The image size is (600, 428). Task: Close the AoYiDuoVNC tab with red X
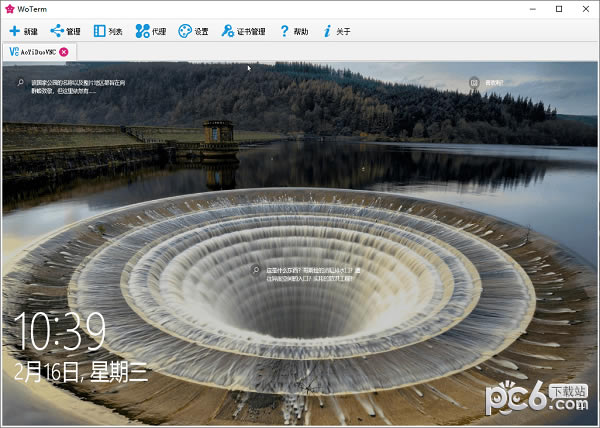pyautogui.click(x=64, y=51)
